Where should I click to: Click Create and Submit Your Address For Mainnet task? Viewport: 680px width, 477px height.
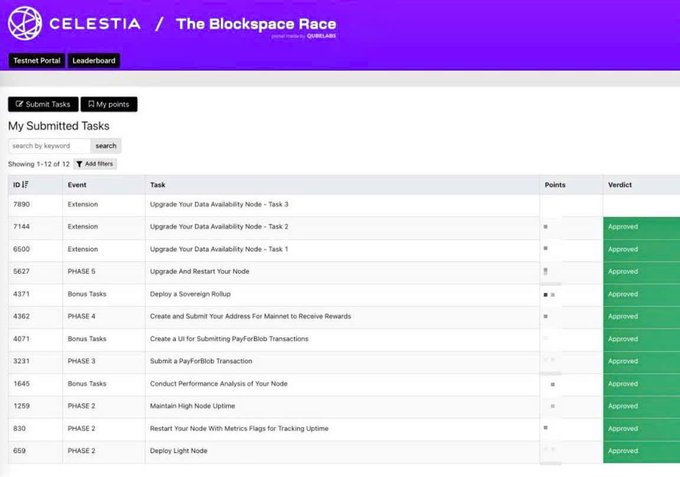pyautogui.click(x=251, y=316)
